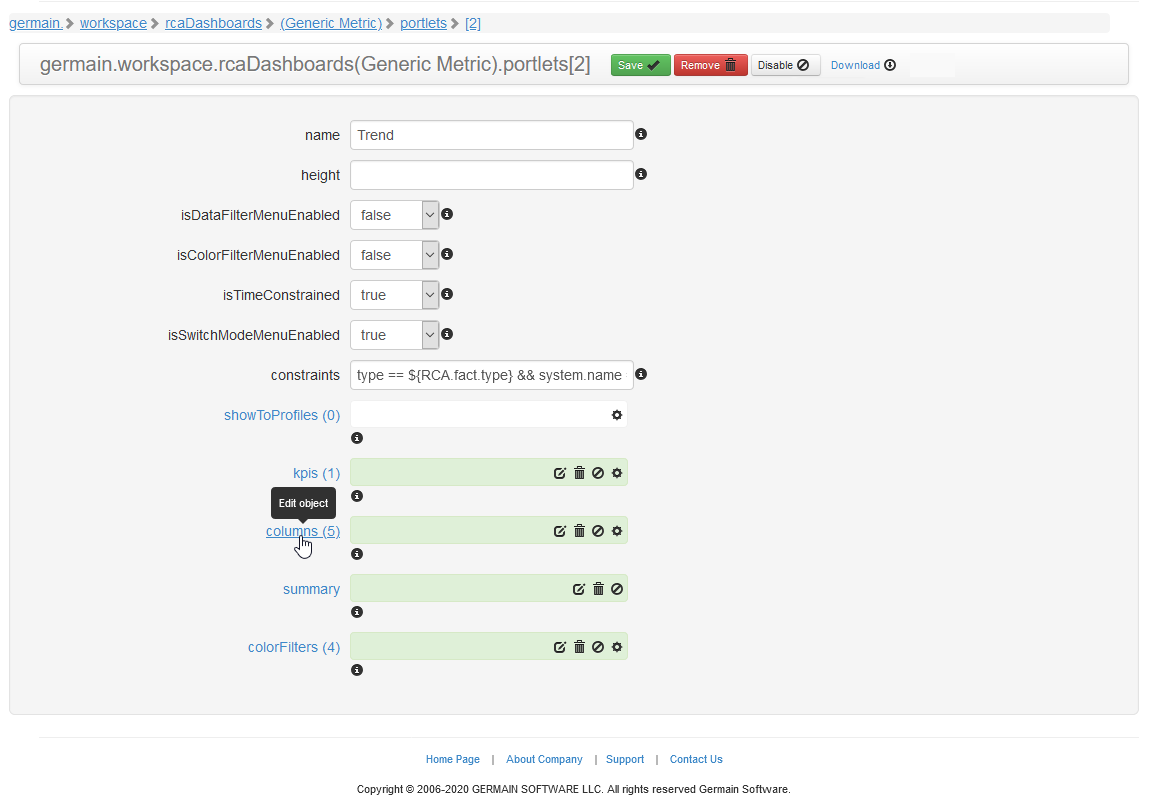Open the isColorFilterMenuEnabled dropdown
The image size is (1152, 799).
point(394,255)
